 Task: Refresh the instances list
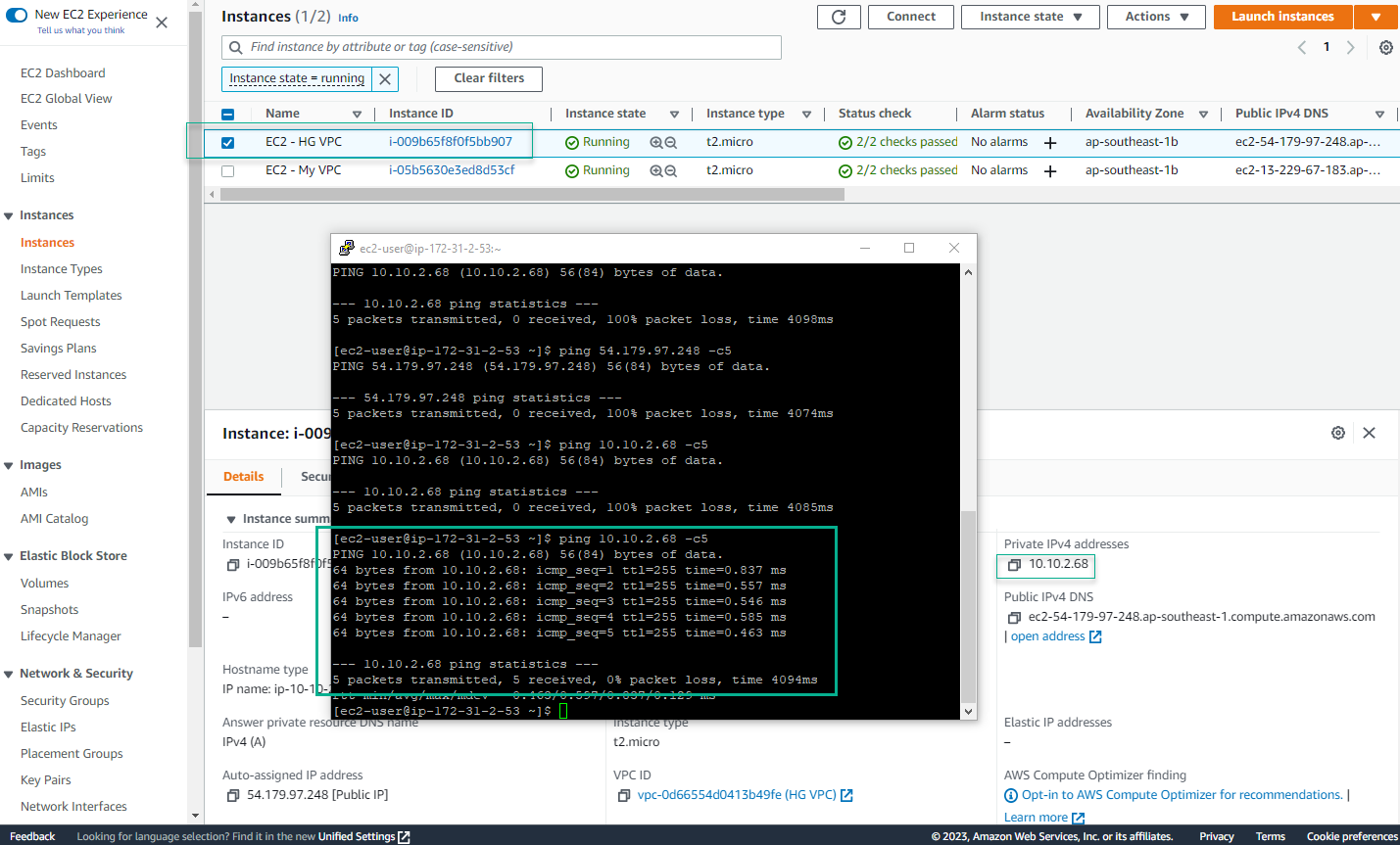(x=839, y=17)
